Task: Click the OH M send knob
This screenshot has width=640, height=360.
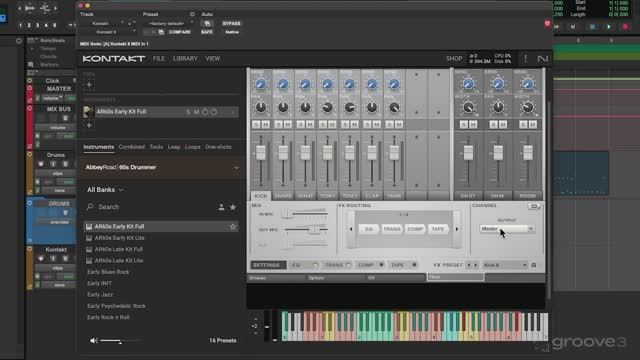Action: coord(498,84)
